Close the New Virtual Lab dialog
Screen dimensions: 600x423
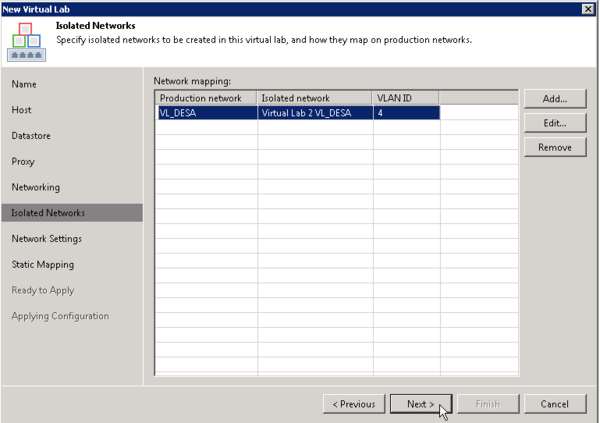click(x=589, y=8)
